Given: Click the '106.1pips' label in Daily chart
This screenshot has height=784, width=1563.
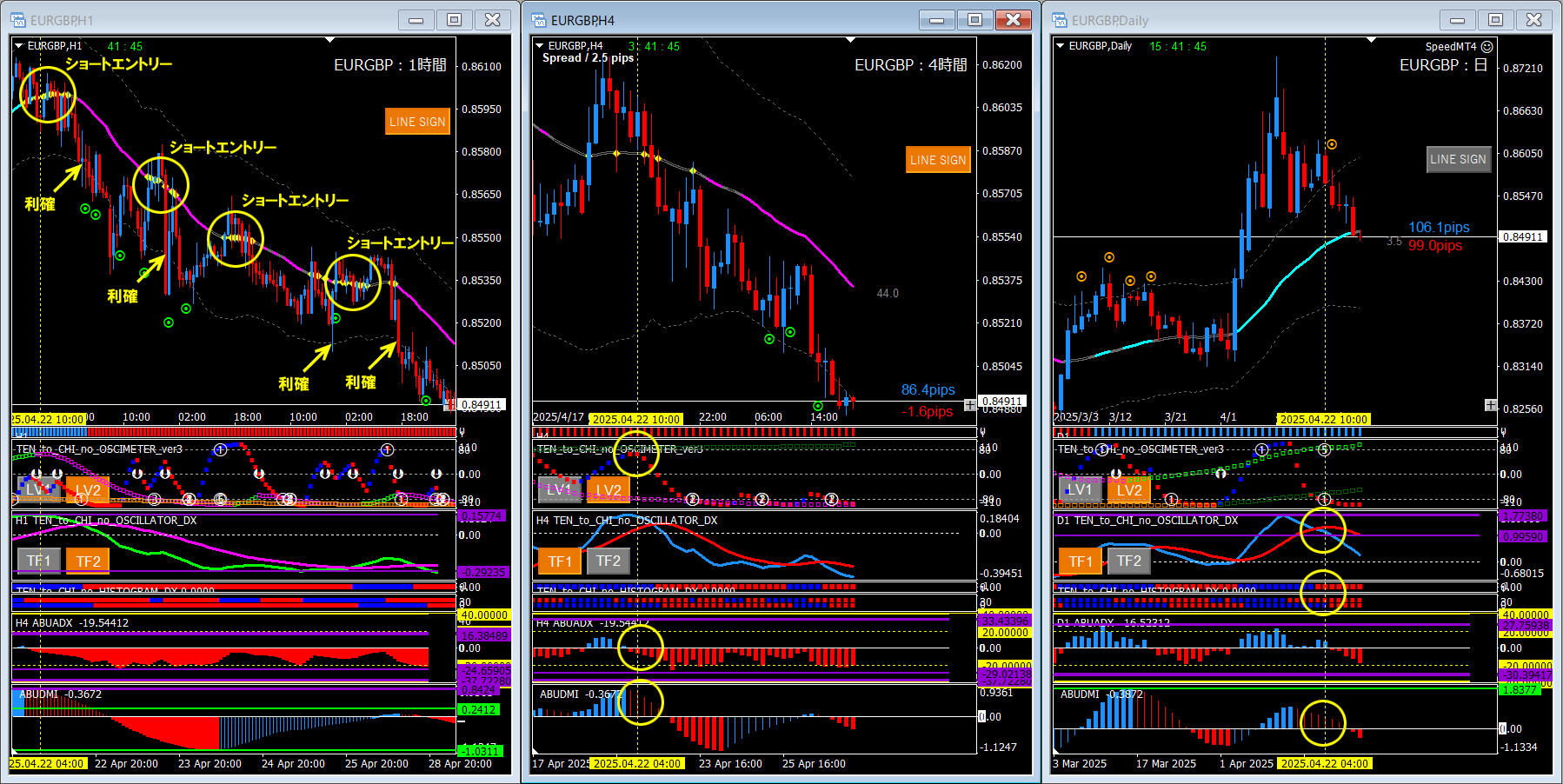Looking at the screenshot, I should (1439, 228).
